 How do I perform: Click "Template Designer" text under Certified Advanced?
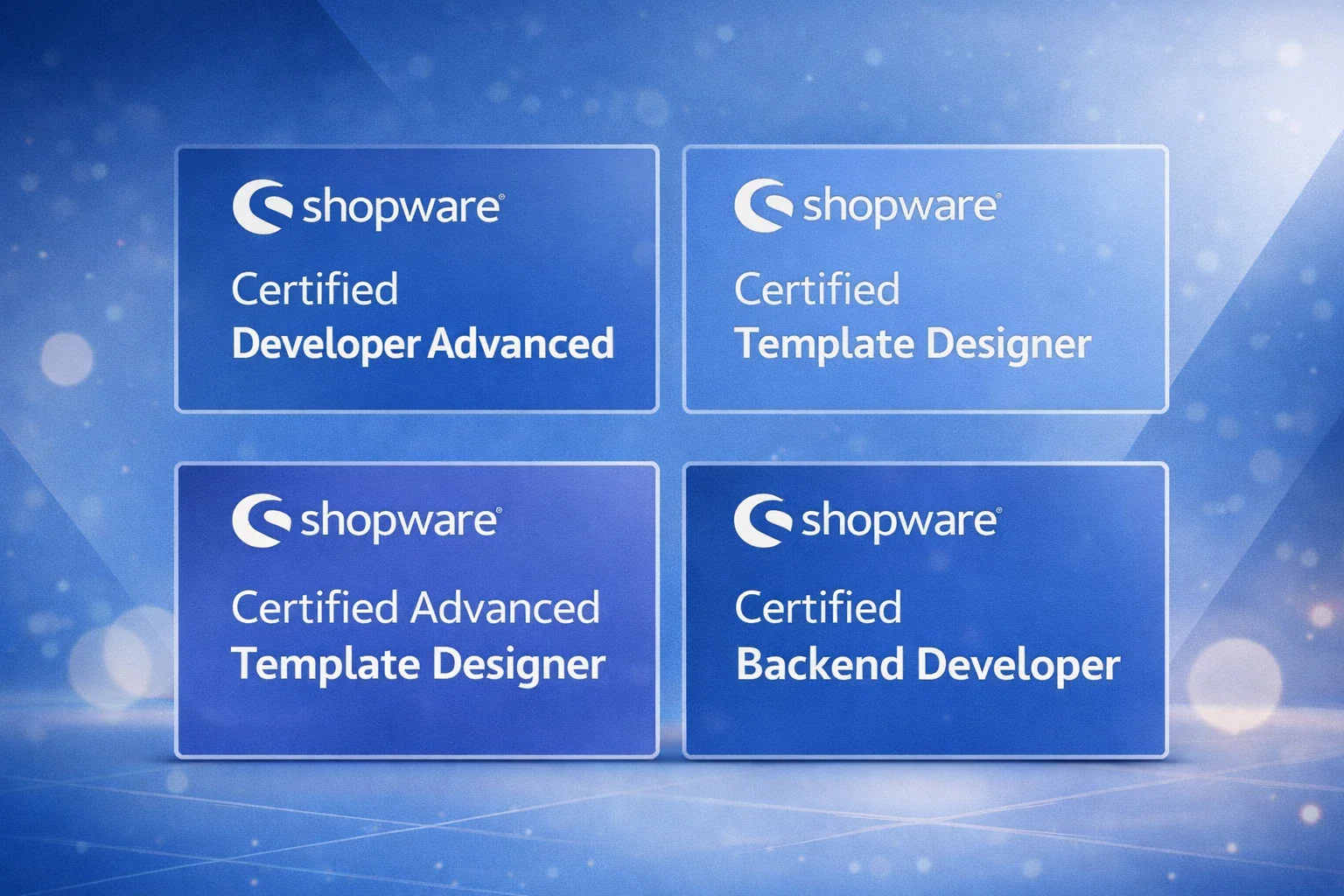point(418,664)
